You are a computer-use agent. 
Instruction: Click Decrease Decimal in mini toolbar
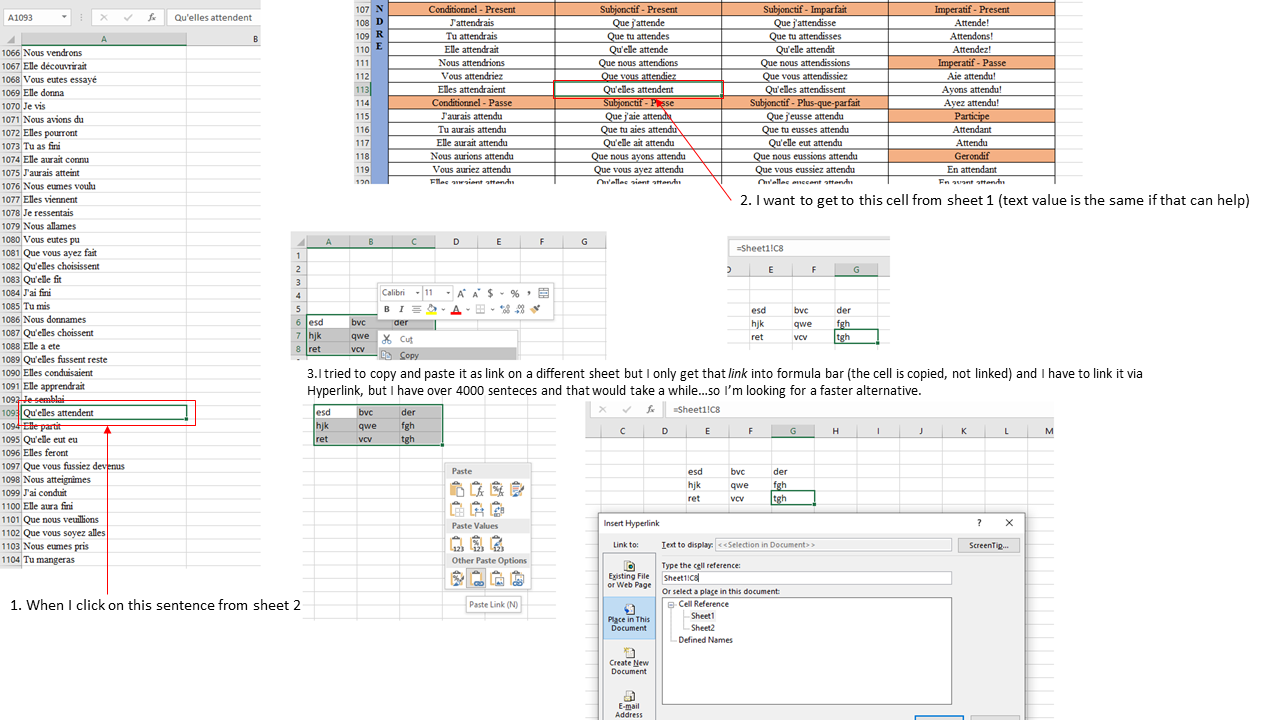point(519,309)
